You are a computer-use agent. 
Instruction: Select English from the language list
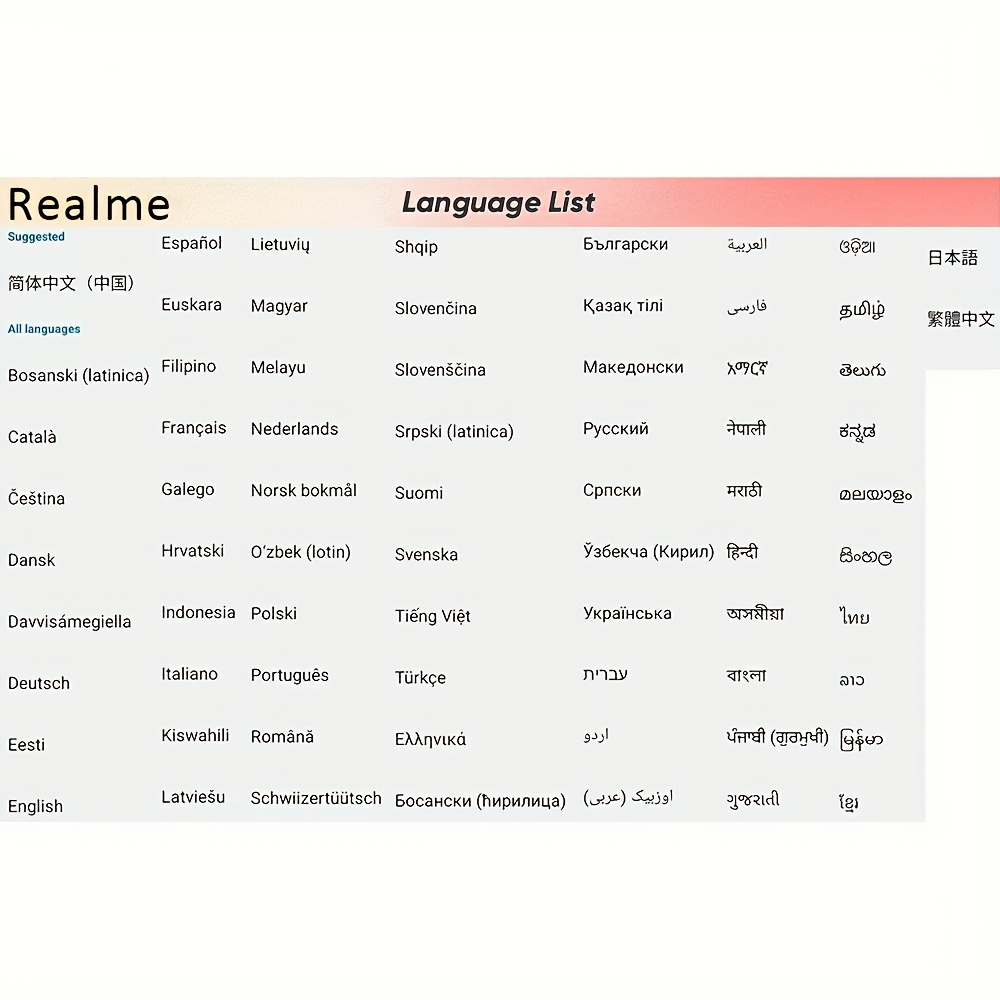(35, 806)
